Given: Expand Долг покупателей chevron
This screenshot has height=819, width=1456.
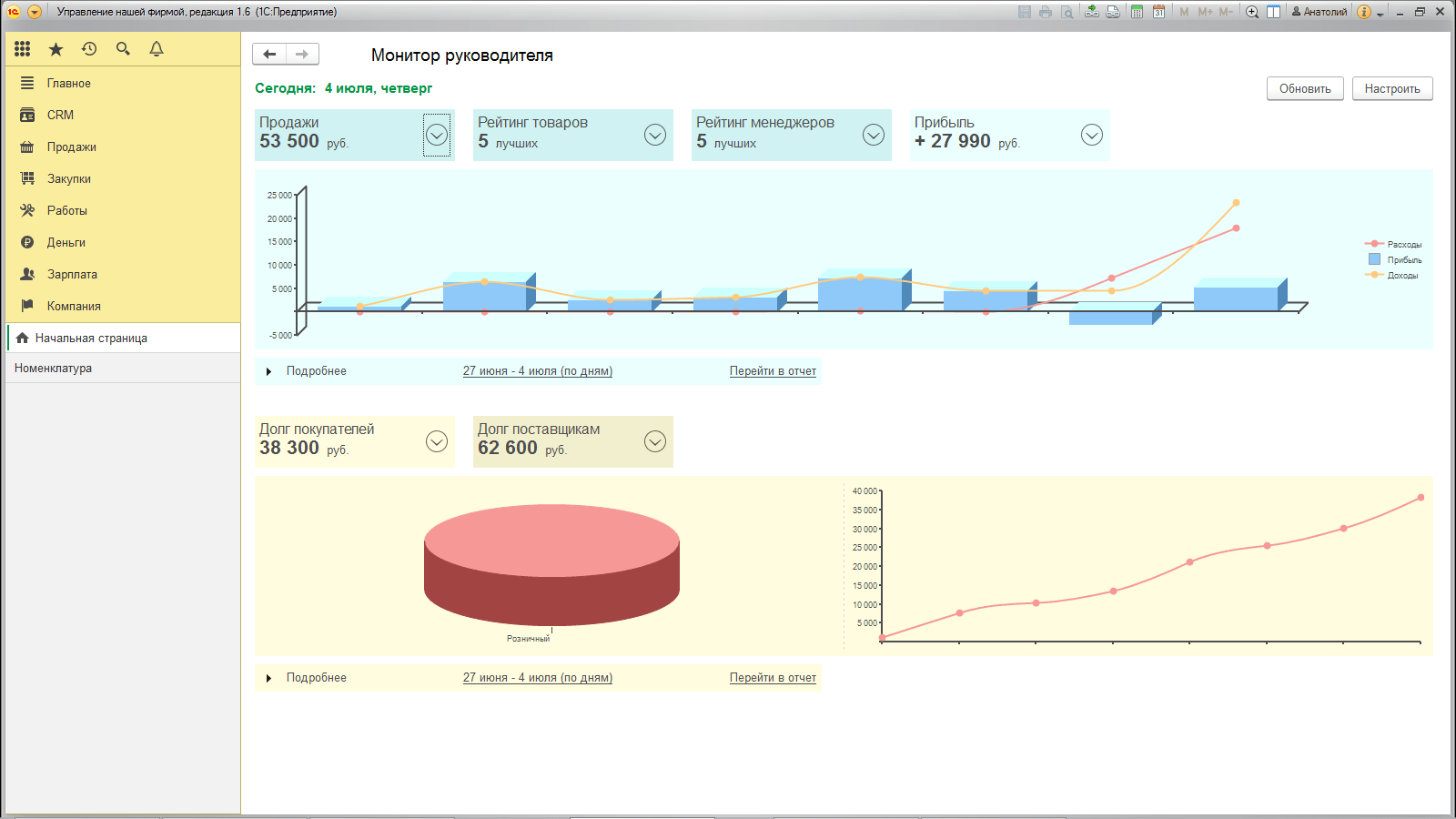Looking at the screenshot, I should tap(437, 441).
